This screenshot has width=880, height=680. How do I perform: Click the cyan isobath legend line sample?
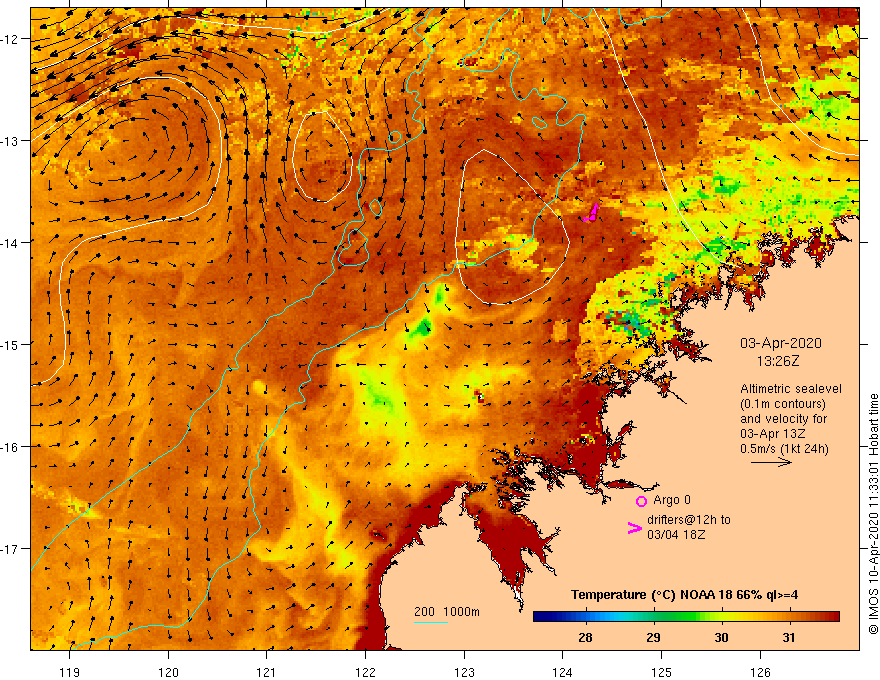pos(431,622)
